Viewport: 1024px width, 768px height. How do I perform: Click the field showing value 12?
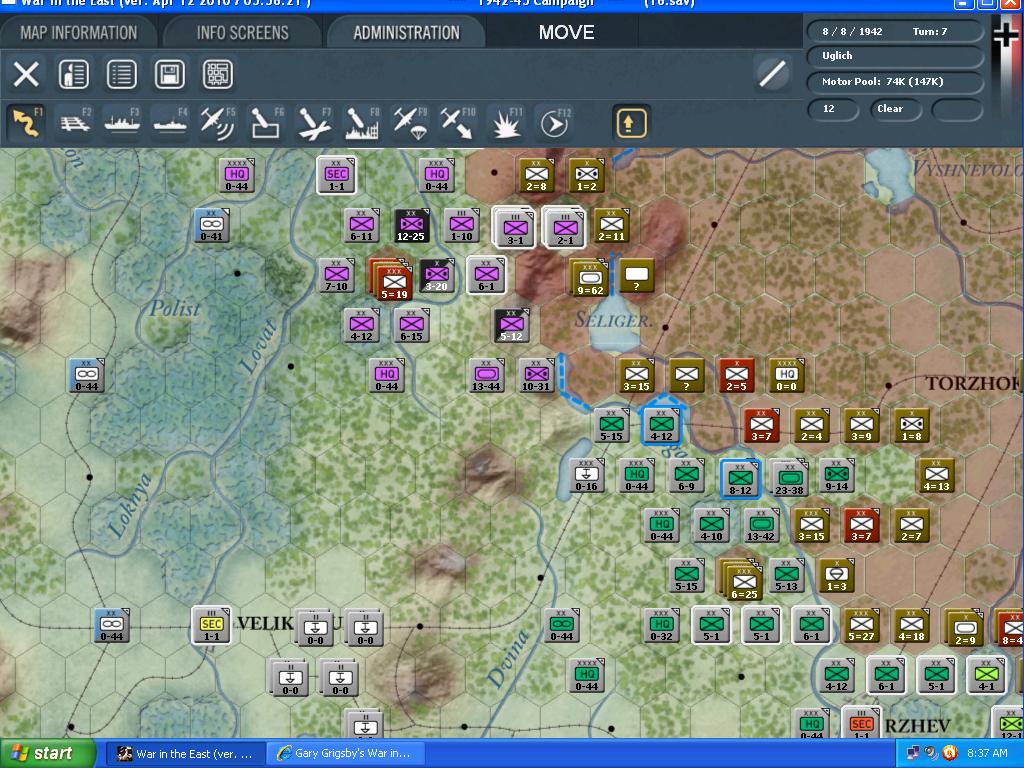pos(833,109)
